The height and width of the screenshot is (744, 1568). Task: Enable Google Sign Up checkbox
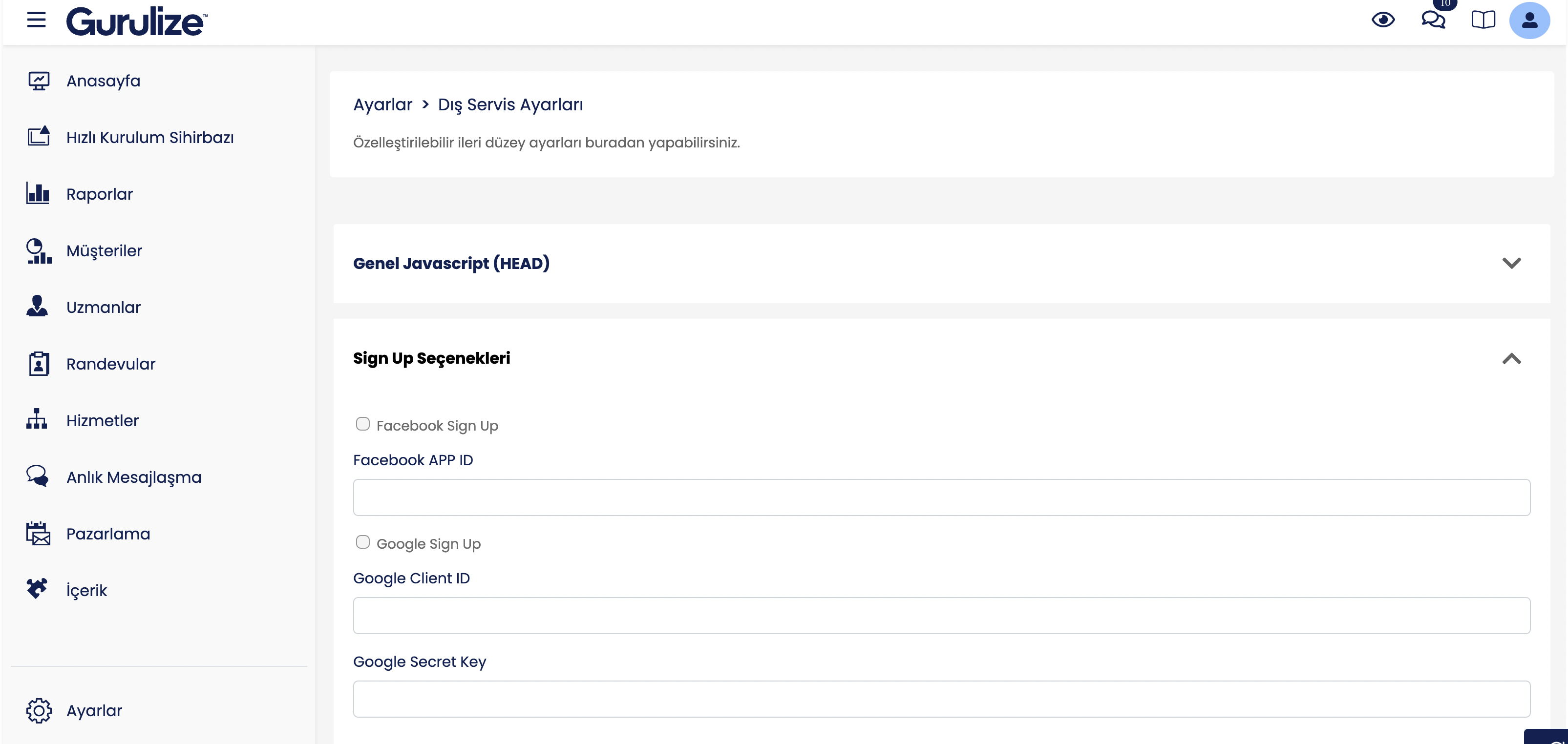click(363, 542)
